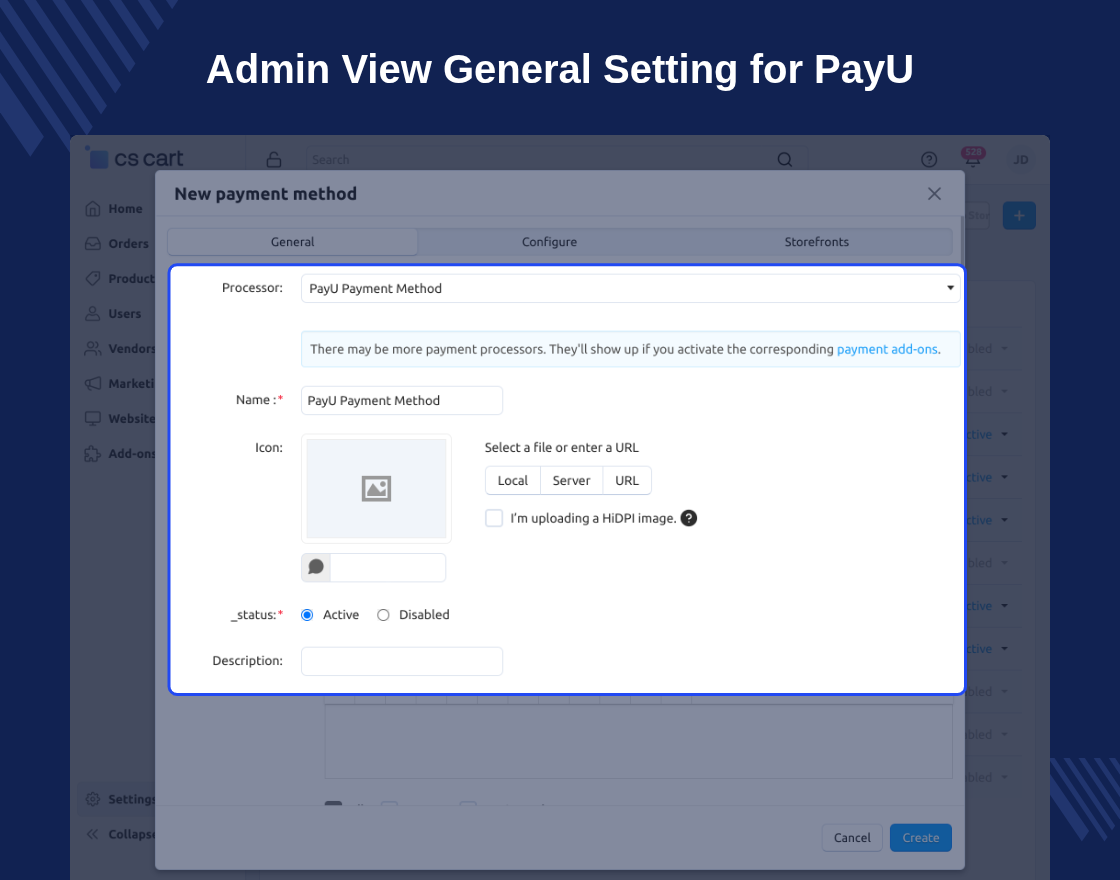The width and height of the screenshot is (1120, 880).
Task: Click the rich text editor area below
Action: [x=638, y=742]
